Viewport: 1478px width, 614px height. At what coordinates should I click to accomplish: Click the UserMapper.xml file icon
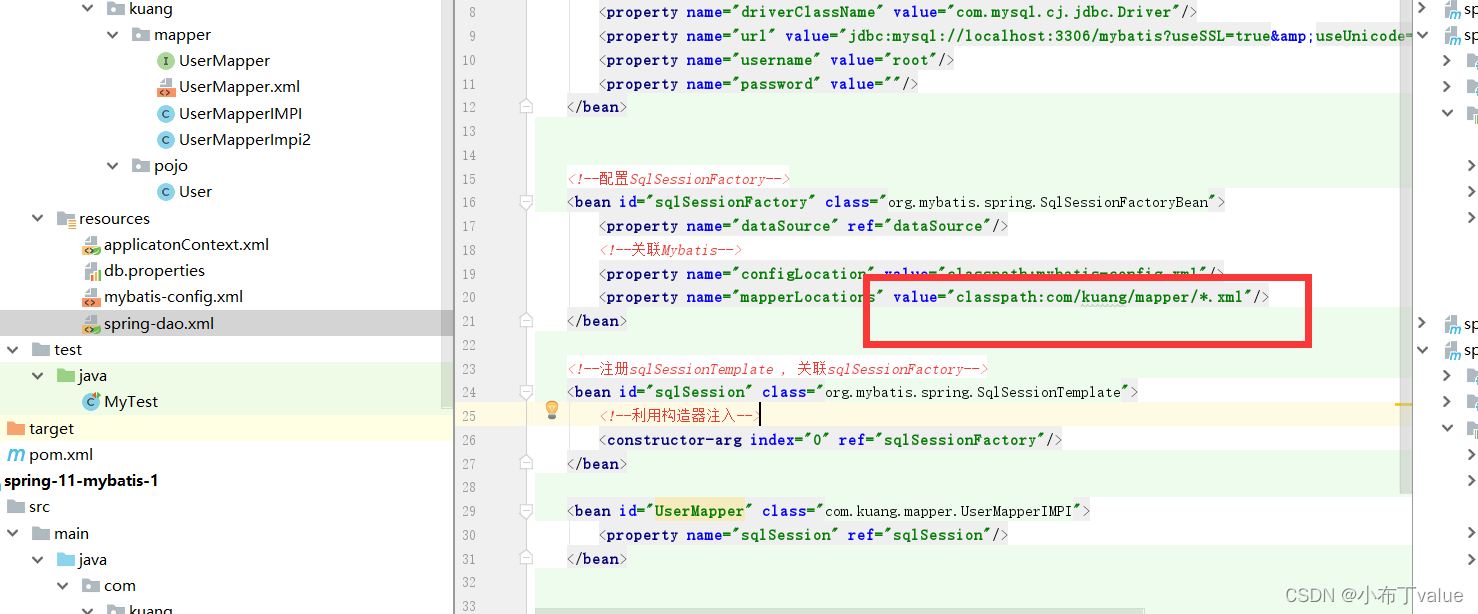click(166, 87)
